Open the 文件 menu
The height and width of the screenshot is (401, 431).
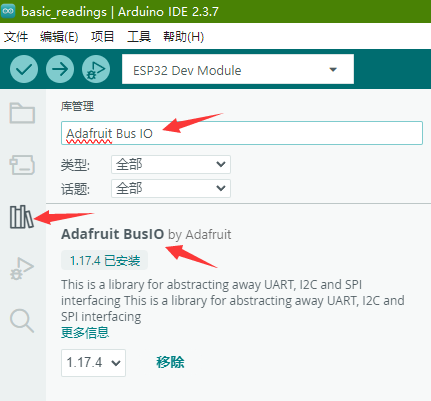(16, 36)
